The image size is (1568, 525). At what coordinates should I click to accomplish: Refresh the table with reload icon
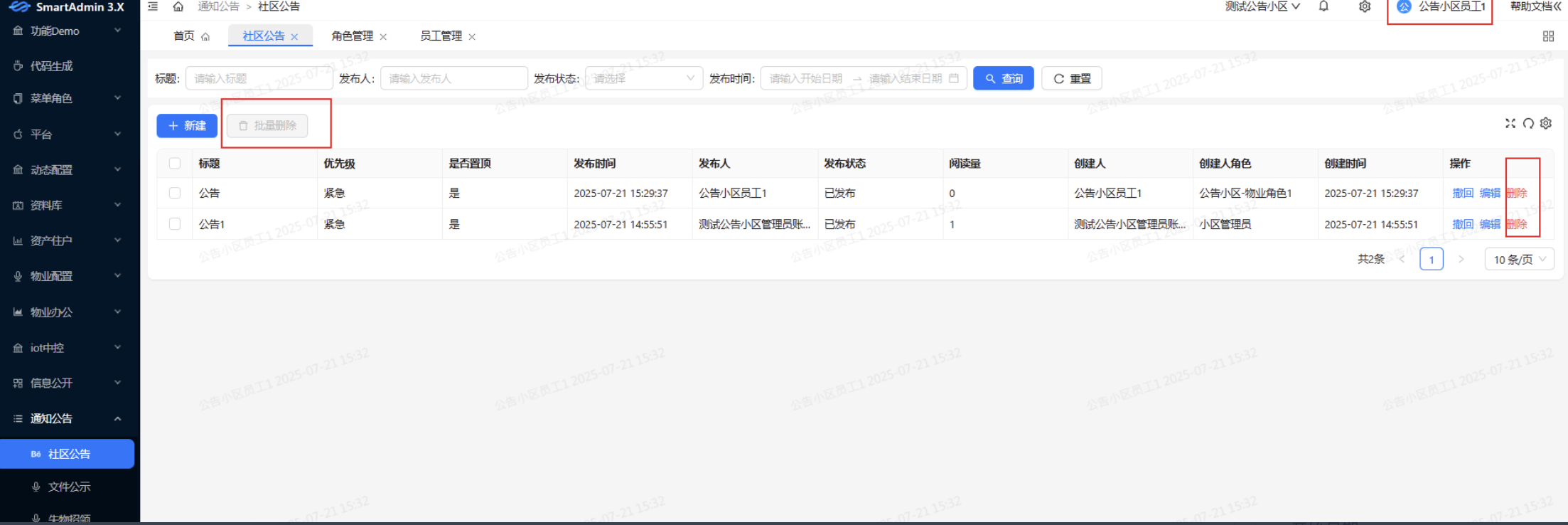(x=1528, y=123)
